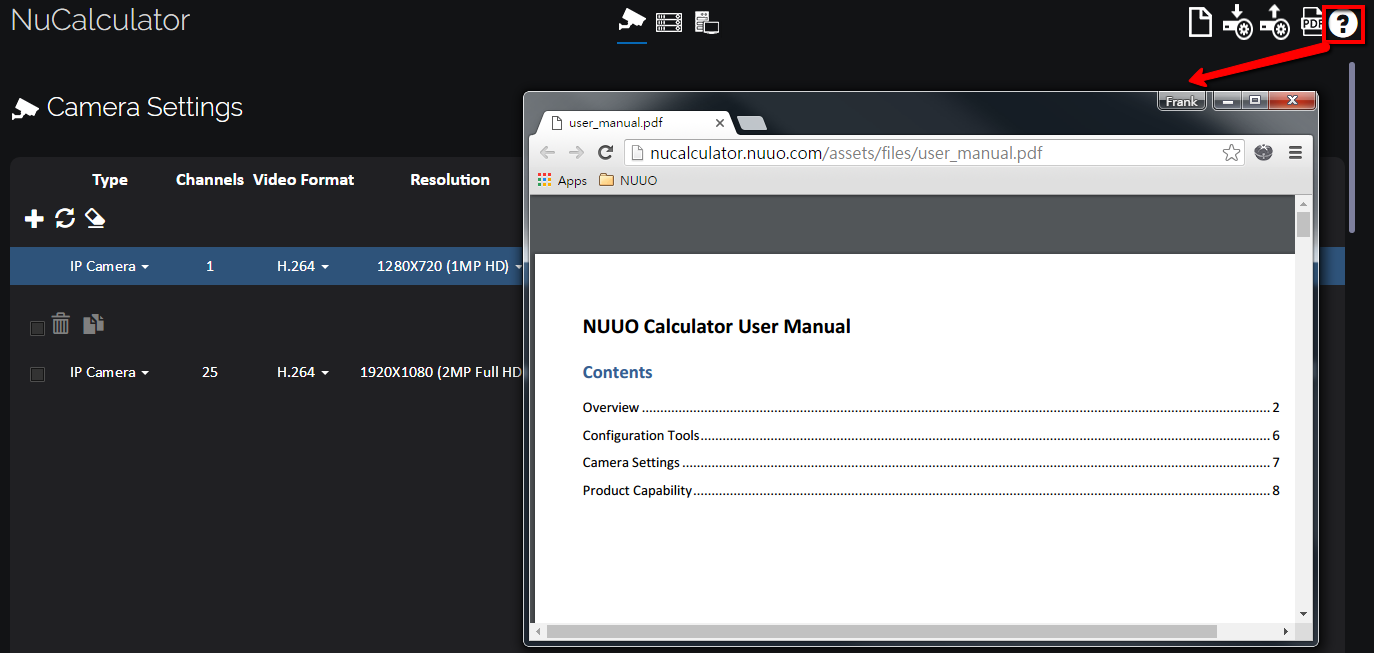The height and width of the screenshot is (653, 1374).
Task: Open the server and monitor product tab
Action: pos(707,21)
